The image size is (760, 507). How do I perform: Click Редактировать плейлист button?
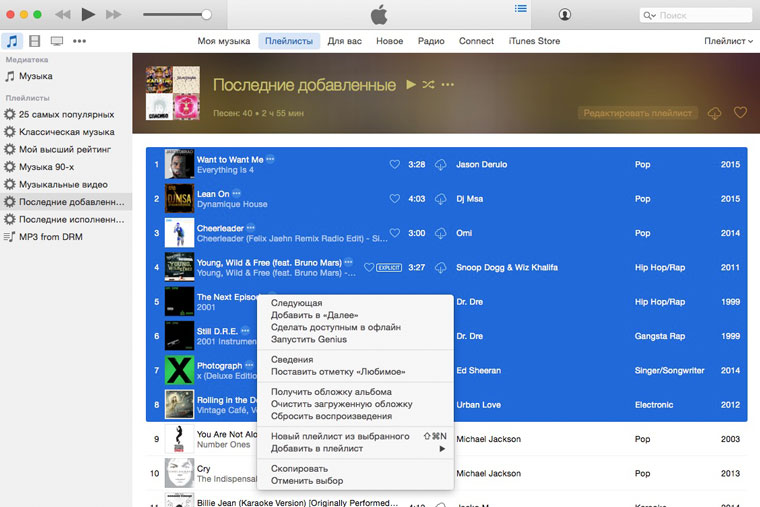(637, 113)
